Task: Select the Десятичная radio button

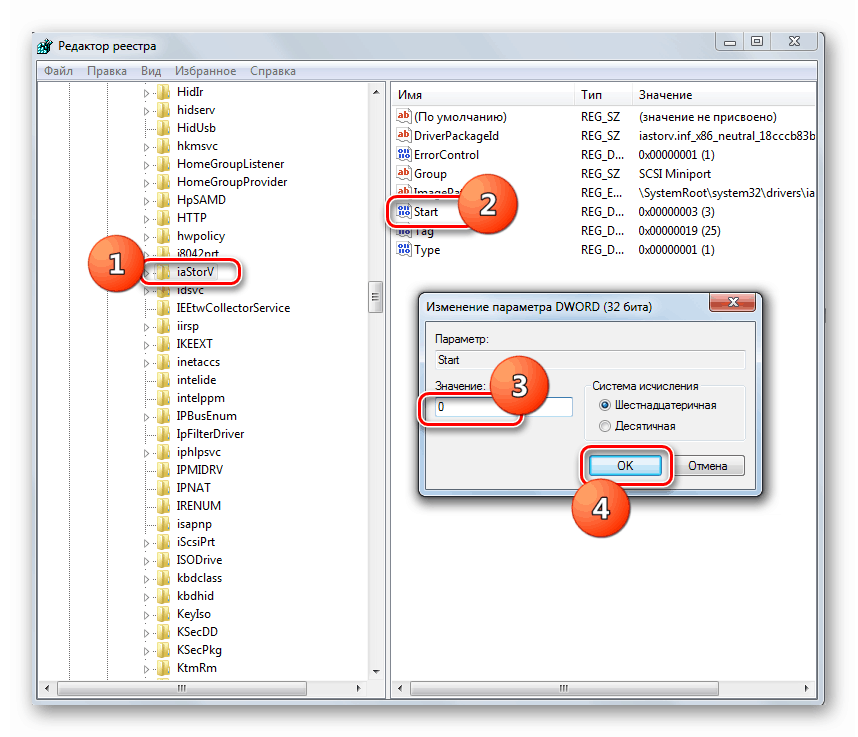Action: (x=604, y=424)
